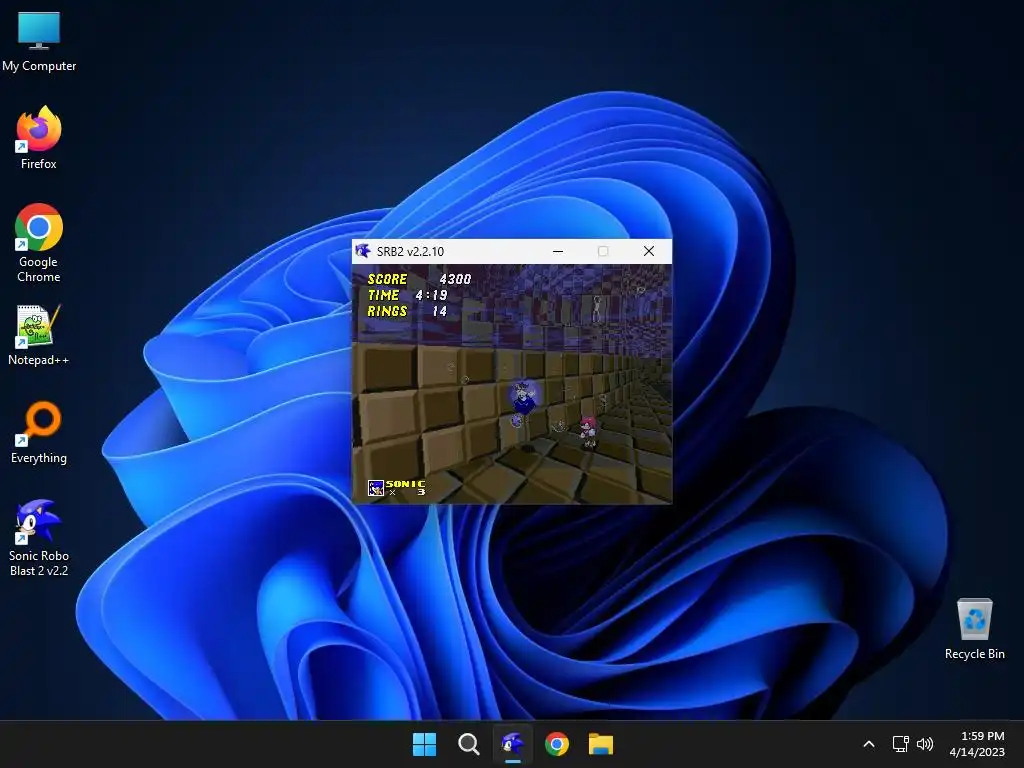The width and height of the screenshot is (1024, 768).
Task: Click the Sonic lives icon in the HUD
Action: click(x=376, y=488)
